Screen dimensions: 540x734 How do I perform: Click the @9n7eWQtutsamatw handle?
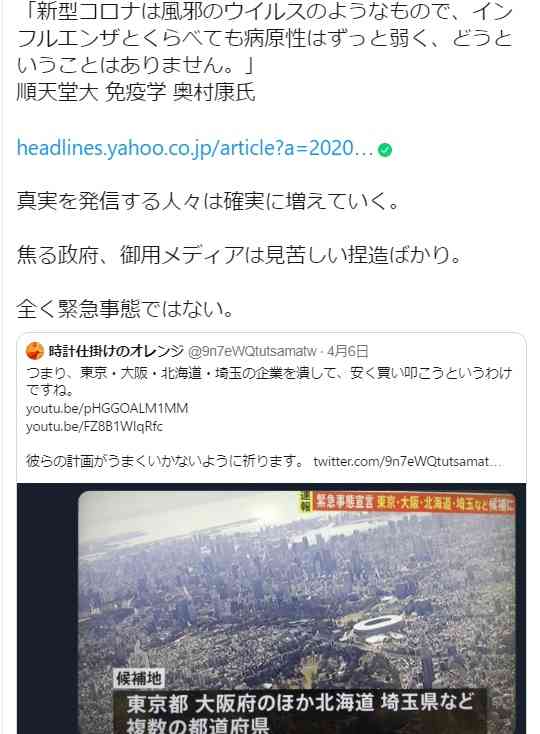tap(252, 351)
